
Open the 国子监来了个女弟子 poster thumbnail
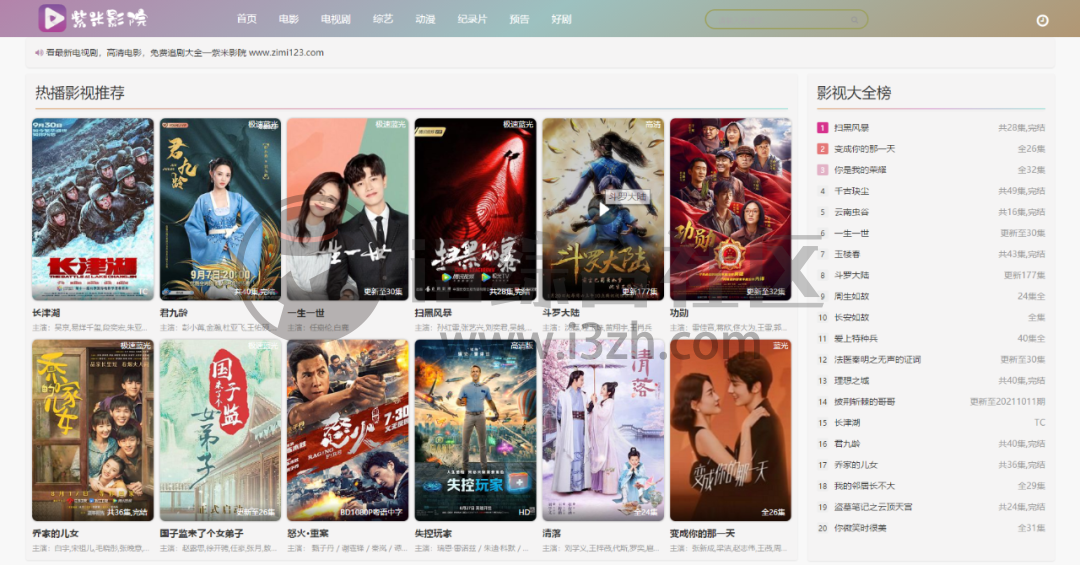(220, 430)
